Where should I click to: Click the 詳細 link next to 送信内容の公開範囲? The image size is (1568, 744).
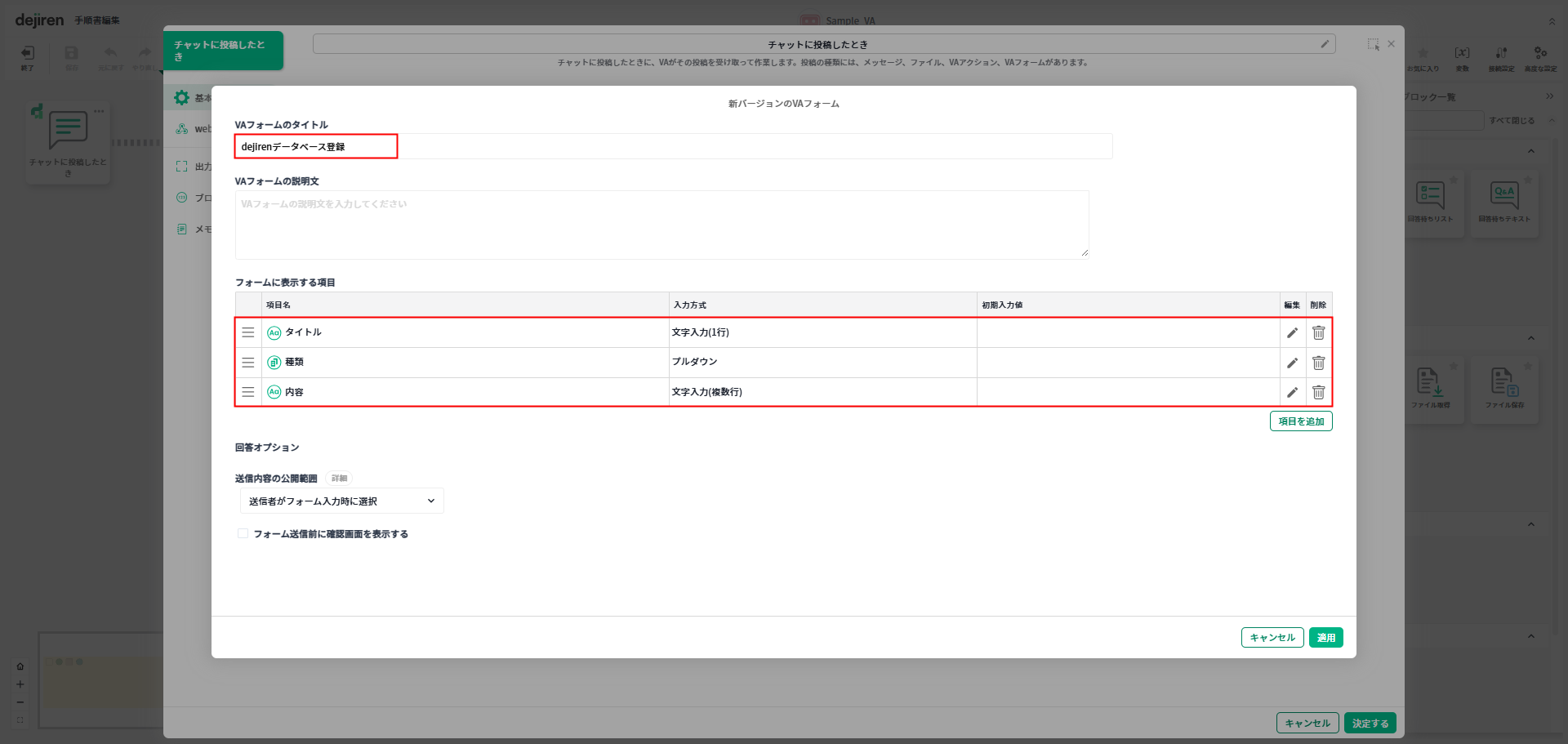[x=339, y=479]
